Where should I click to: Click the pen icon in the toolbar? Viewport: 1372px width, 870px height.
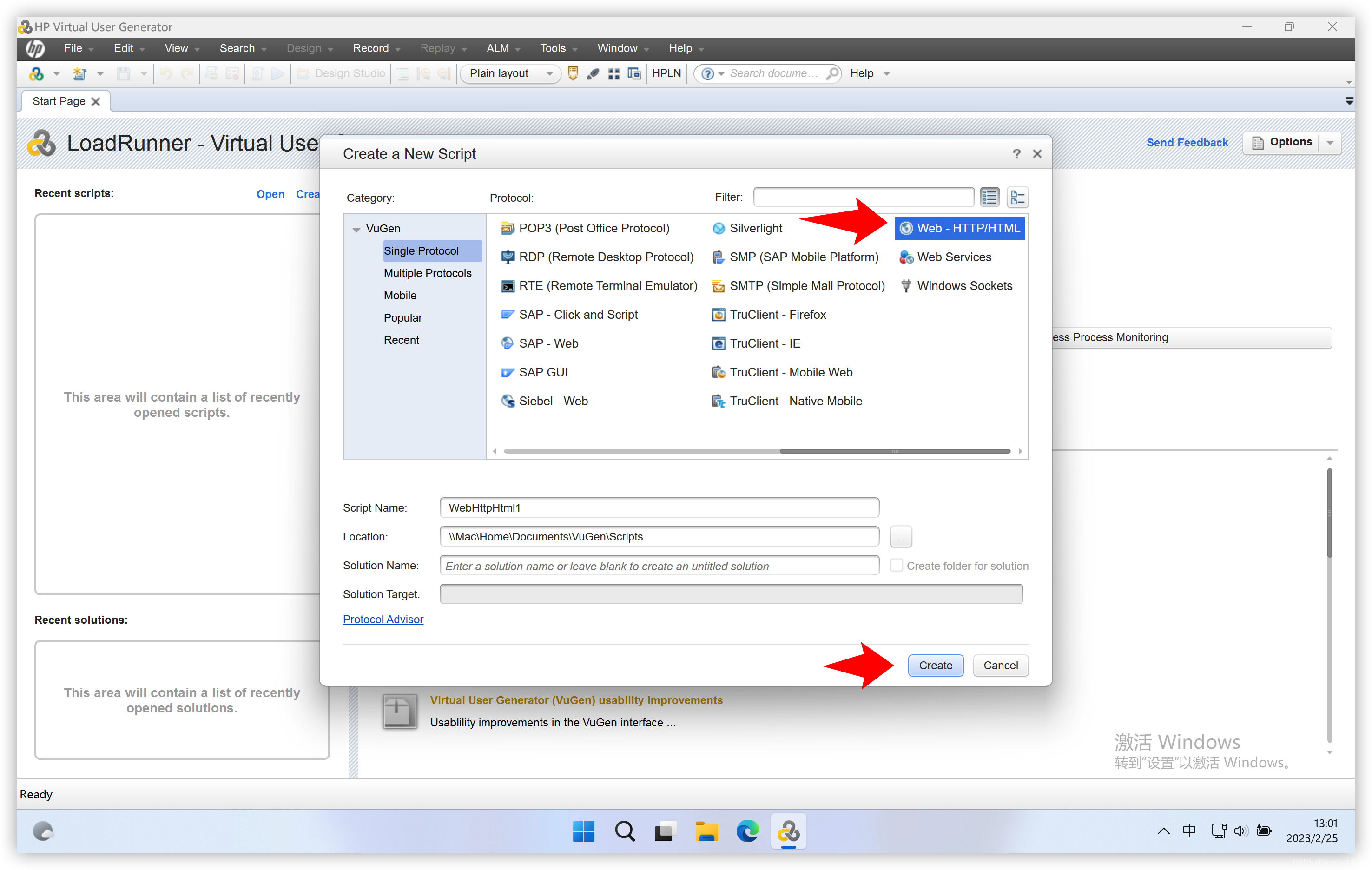coord(593,73)
